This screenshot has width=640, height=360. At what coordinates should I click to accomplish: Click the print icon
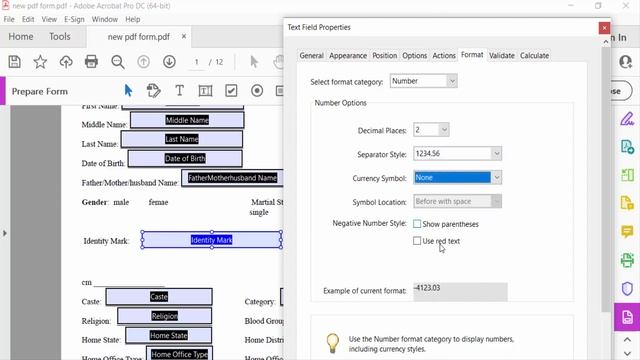click(91, 62)
